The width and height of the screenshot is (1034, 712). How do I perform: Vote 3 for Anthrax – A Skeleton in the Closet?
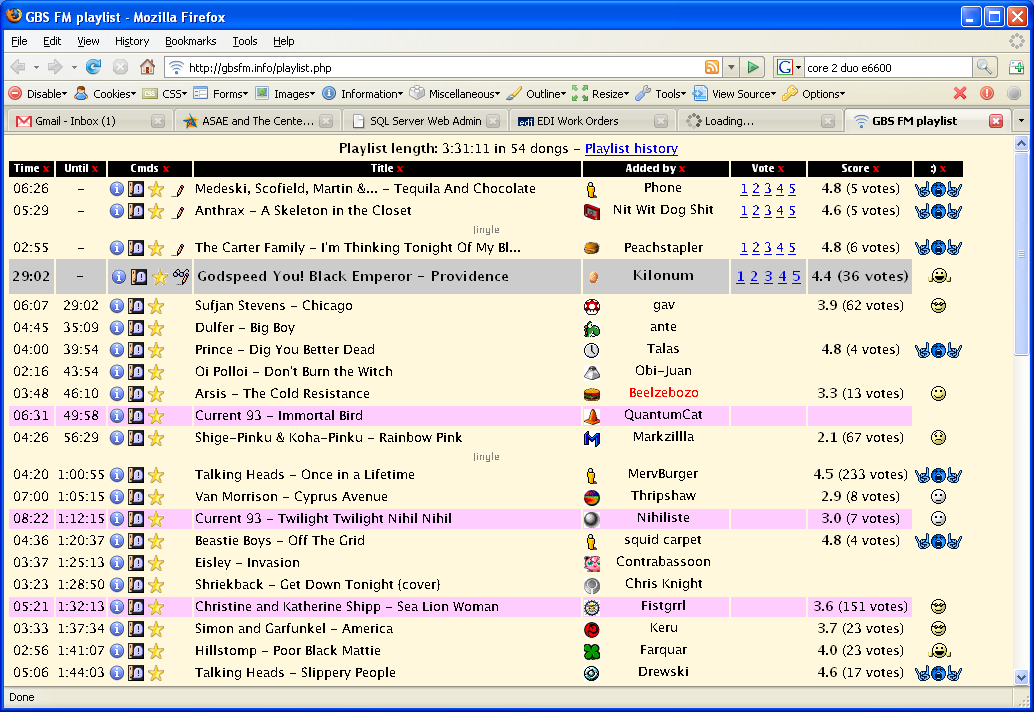click(768, 211)
